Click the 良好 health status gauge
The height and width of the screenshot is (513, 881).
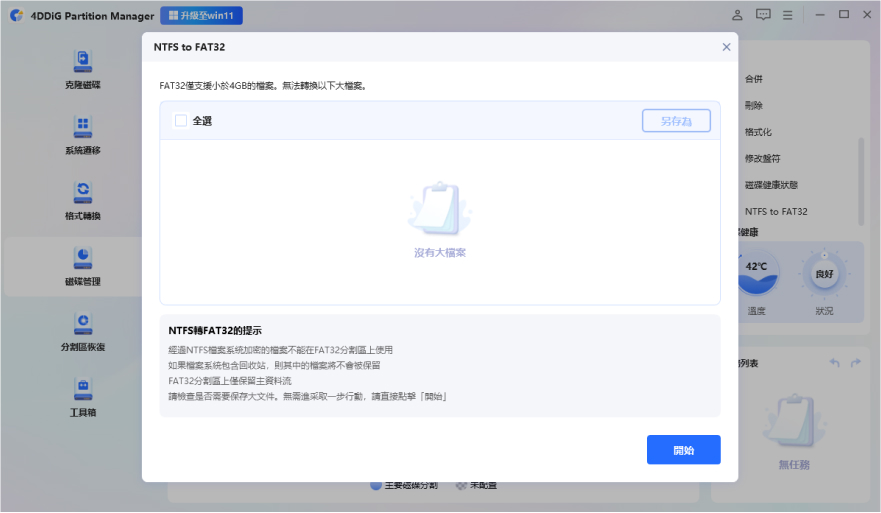click(824, 274)
